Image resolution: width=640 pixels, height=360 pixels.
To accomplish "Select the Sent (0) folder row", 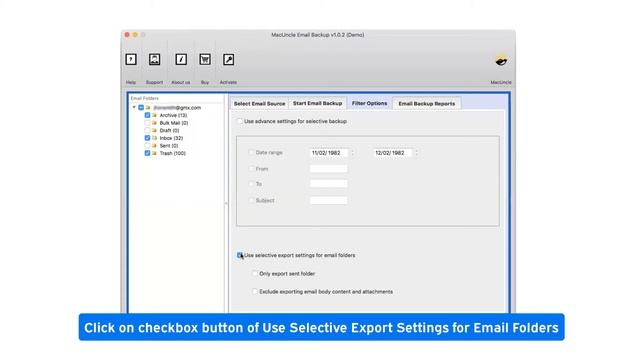I will click(x=169, y=146).
